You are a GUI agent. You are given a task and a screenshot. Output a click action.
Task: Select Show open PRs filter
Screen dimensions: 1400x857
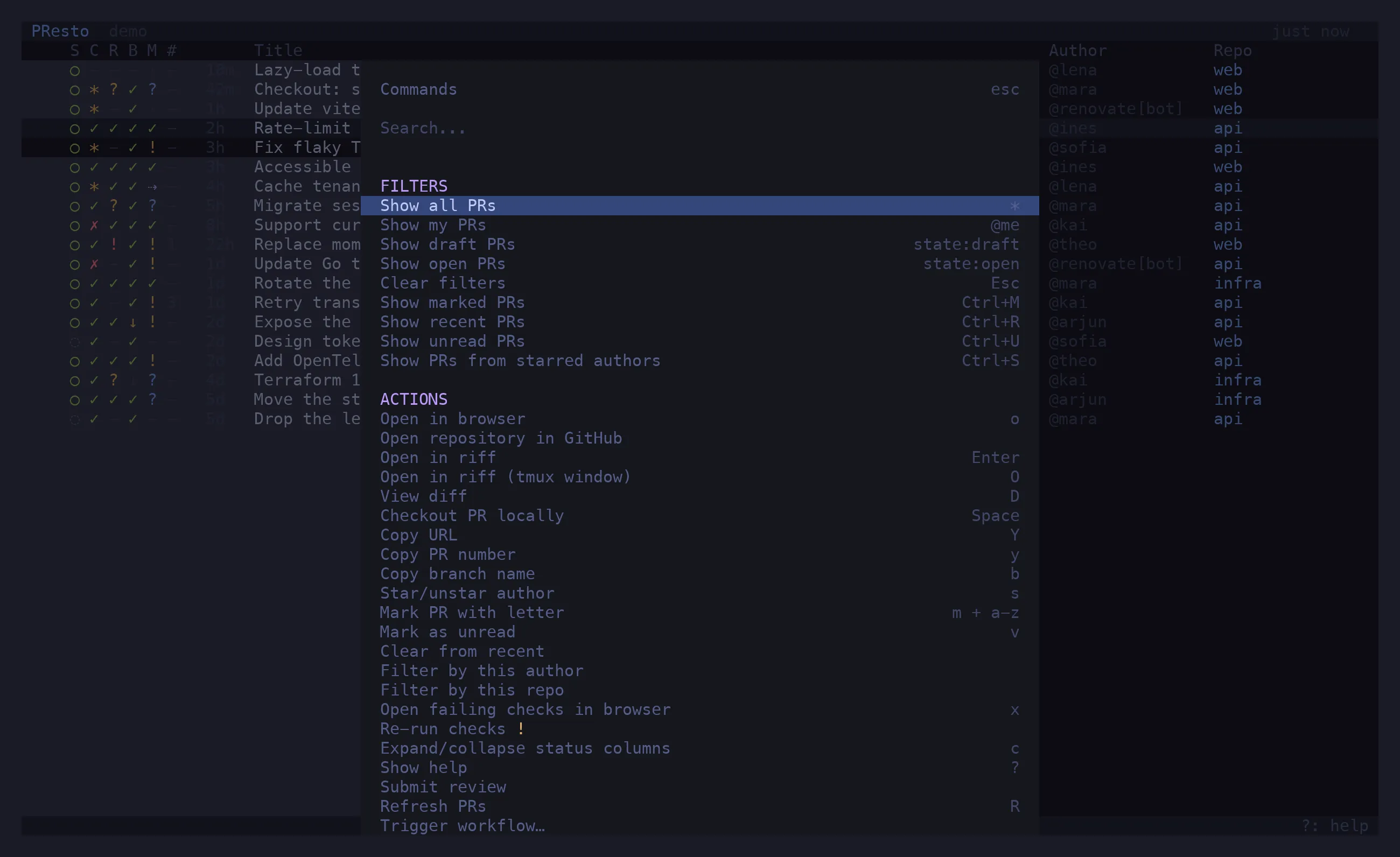click(699, 264)
